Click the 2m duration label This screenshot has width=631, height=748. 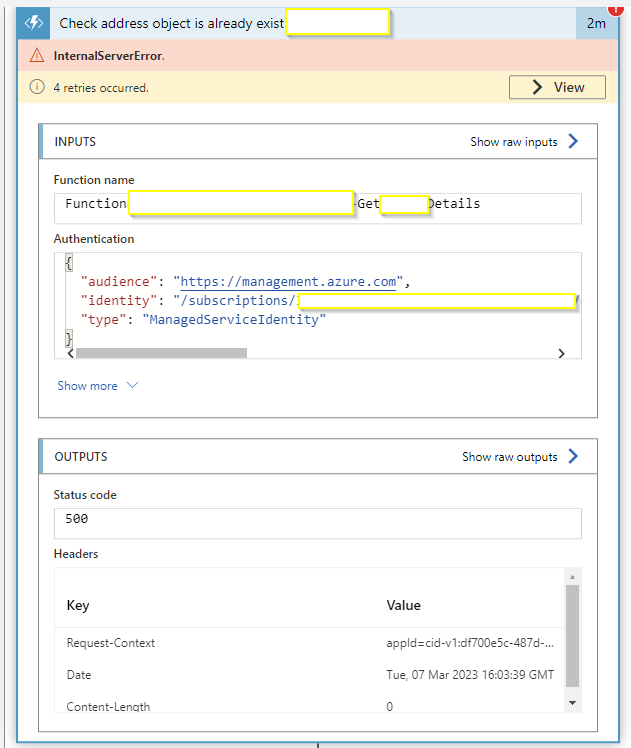point(596,23)
